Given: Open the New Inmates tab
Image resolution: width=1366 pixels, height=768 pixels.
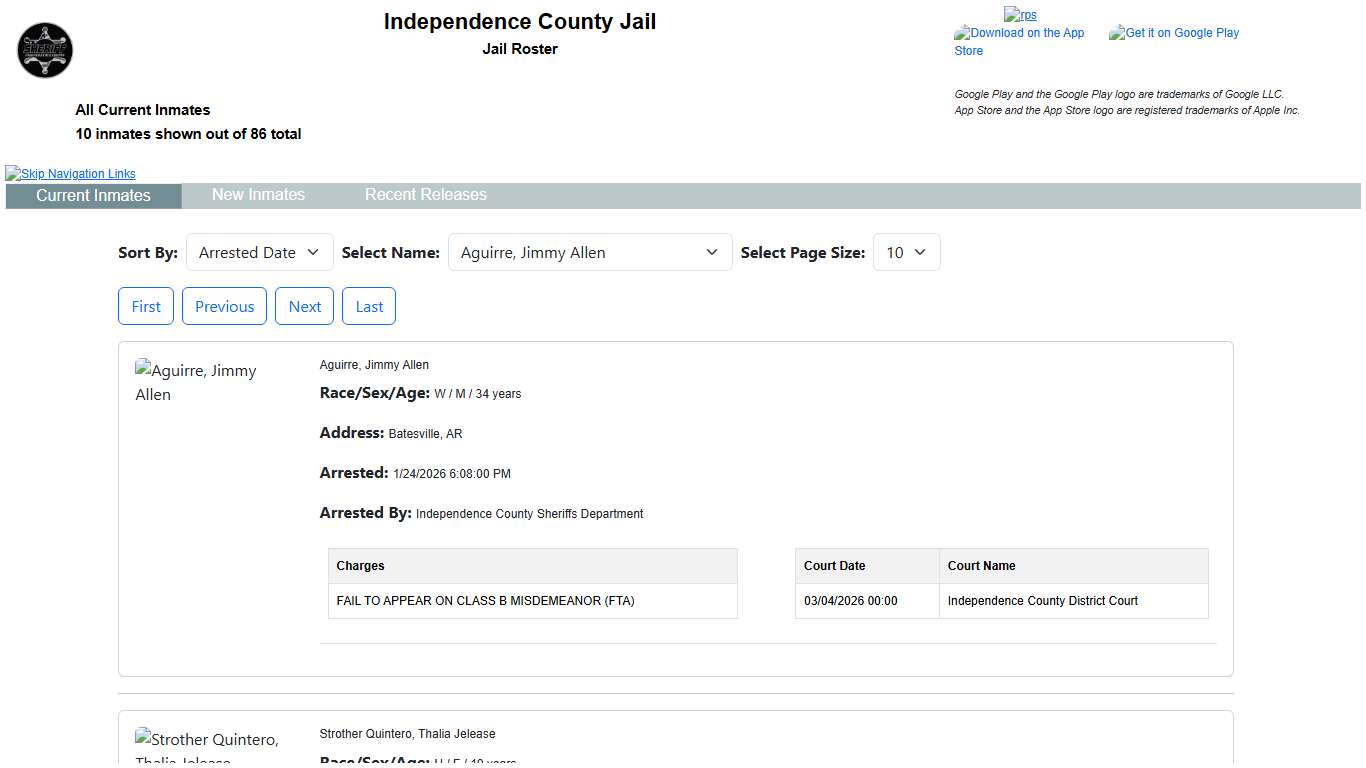Looking at the screenshot, I should tap(258, 195).
